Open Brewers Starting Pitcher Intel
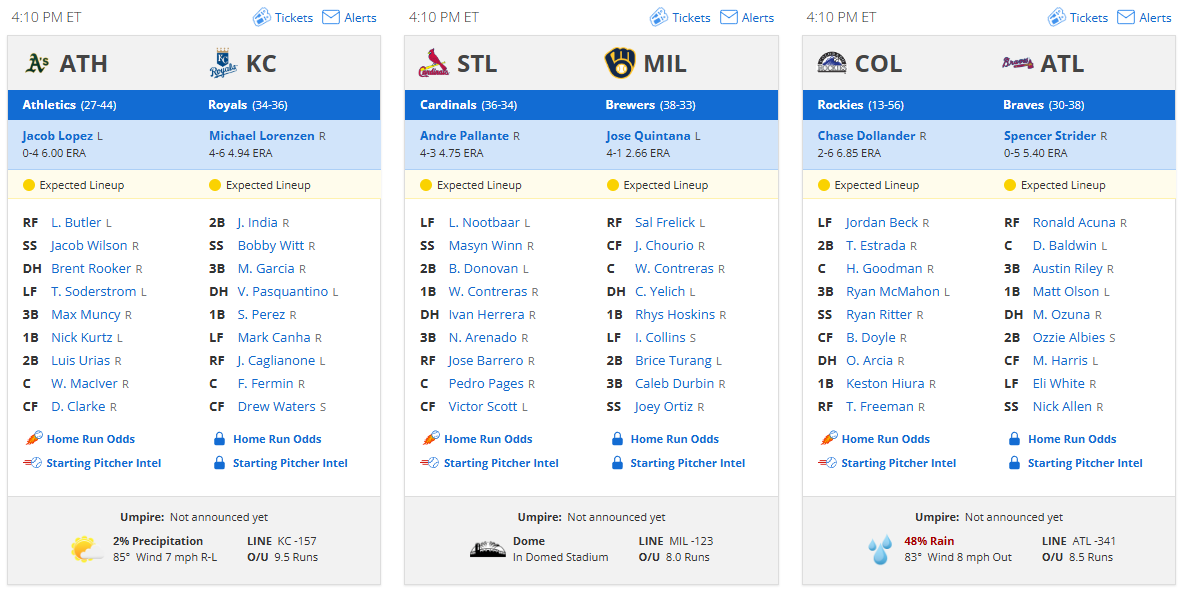Image resolution: width=1184 pixels, height=594 pixels. [x=688, y=463]
